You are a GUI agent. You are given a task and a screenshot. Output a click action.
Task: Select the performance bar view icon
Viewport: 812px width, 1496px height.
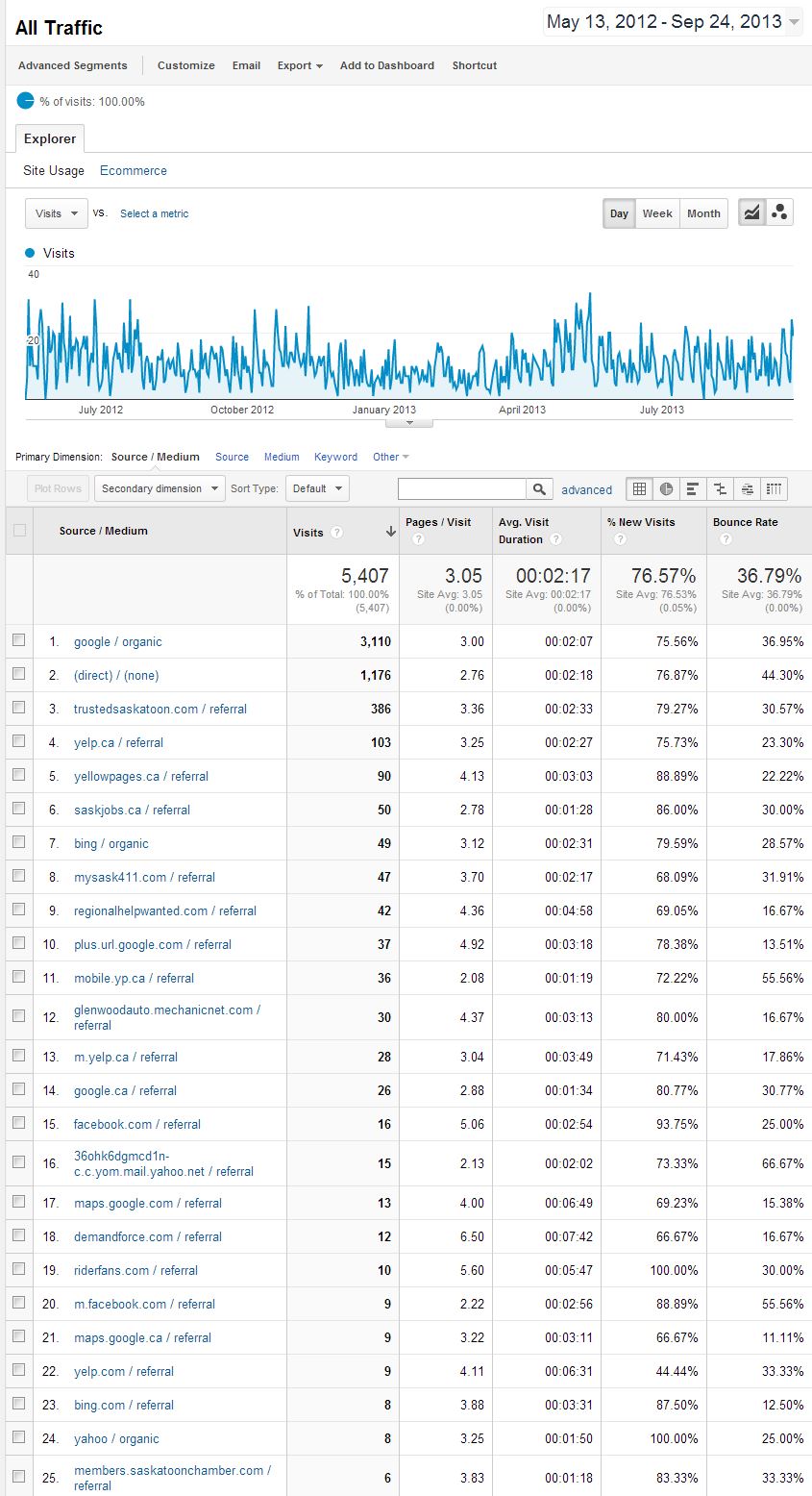tap(692, 489)
